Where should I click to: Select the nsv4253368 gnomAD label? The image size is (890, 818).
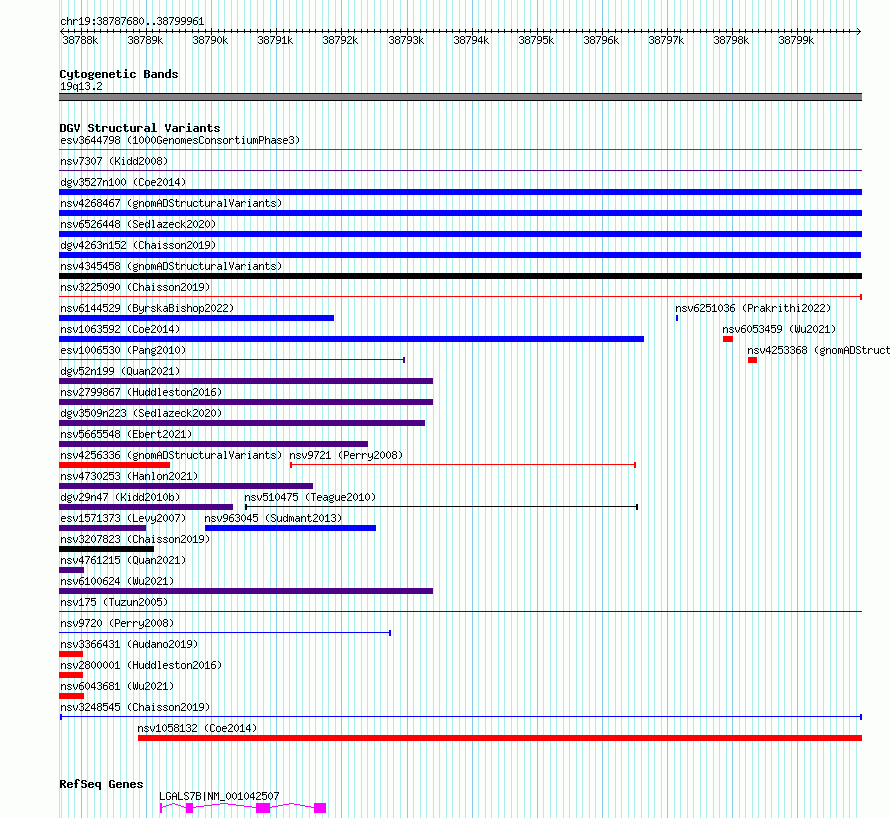click(818, 350)
